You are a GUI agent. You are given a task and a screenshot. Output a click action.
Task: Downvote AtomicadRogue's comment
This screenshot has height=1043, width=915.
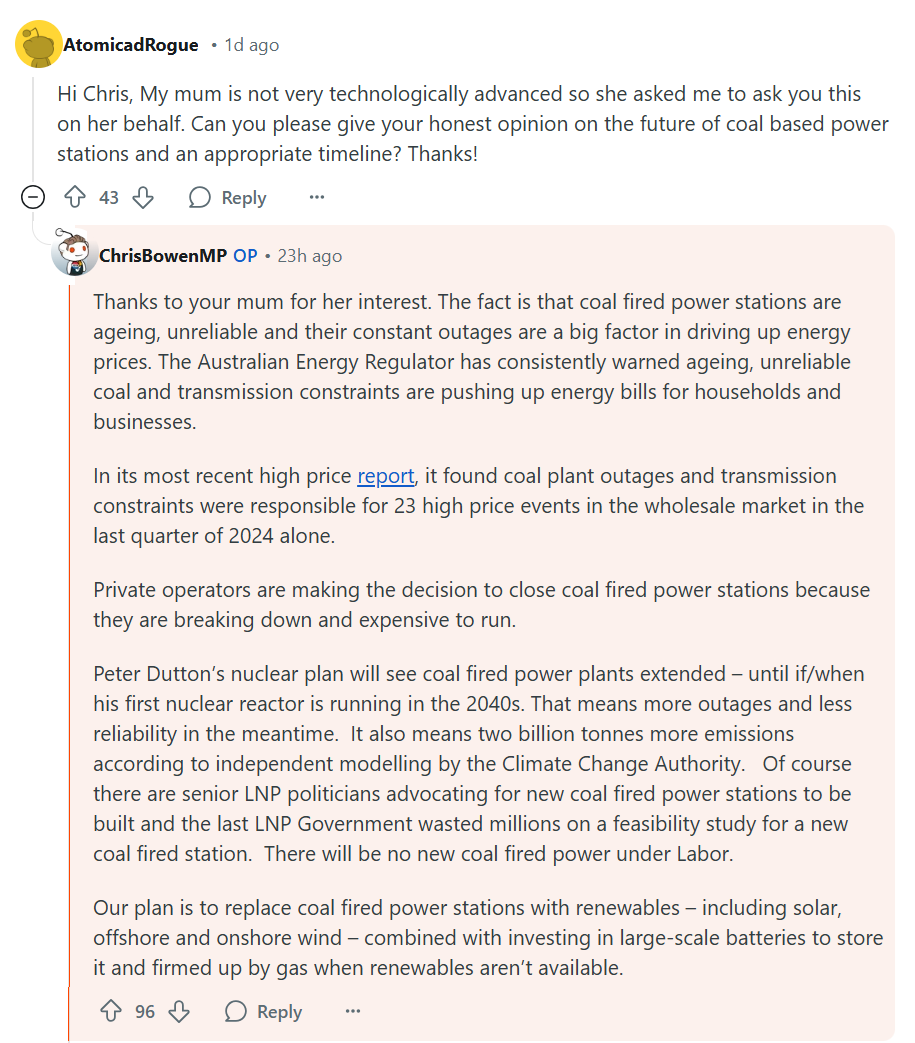point(143,198)
